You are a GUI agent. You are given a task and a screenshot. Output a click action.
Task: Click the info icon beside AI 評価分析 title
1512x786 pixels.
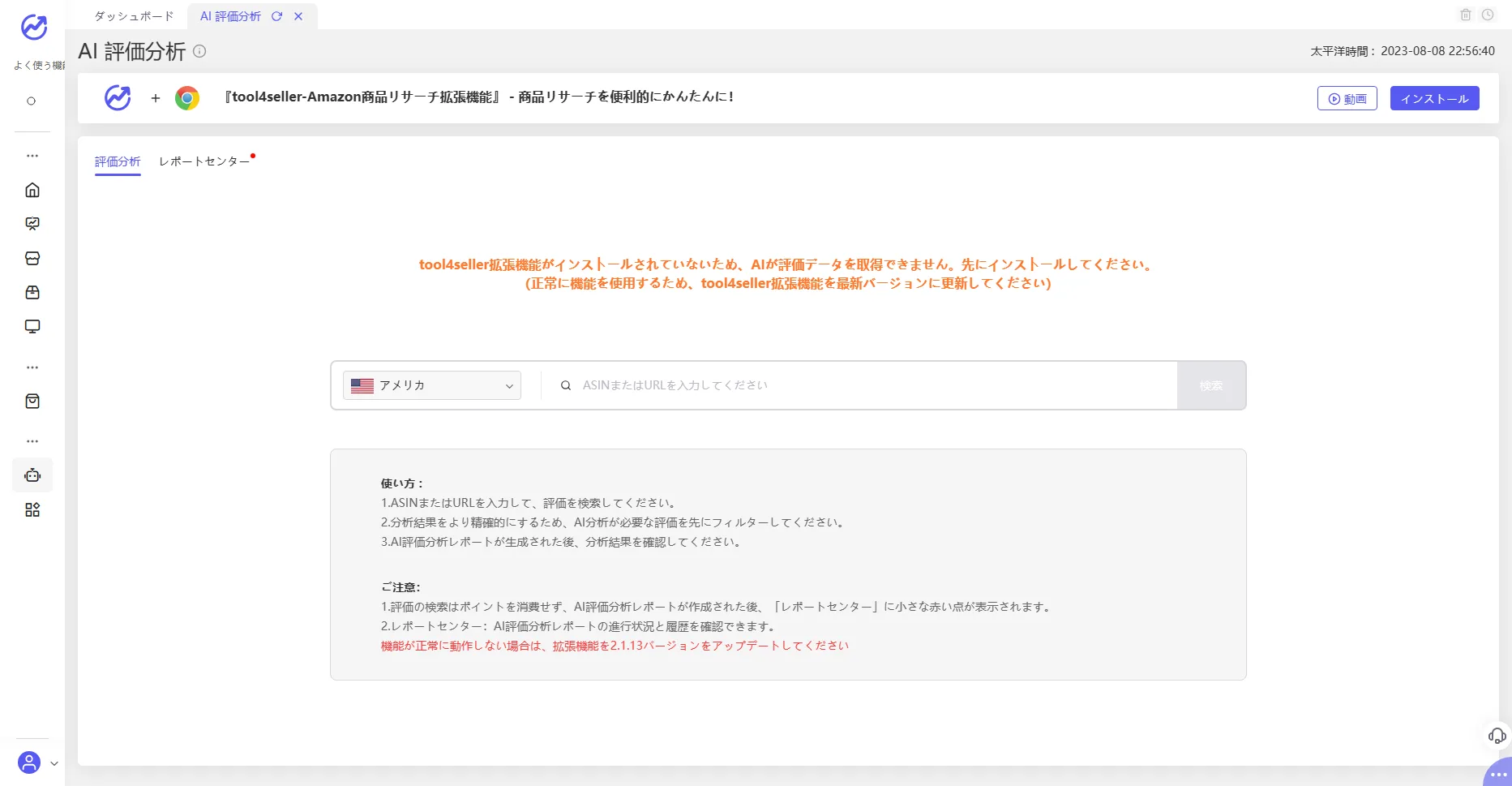pyautogui.click(x=199, y=51)
